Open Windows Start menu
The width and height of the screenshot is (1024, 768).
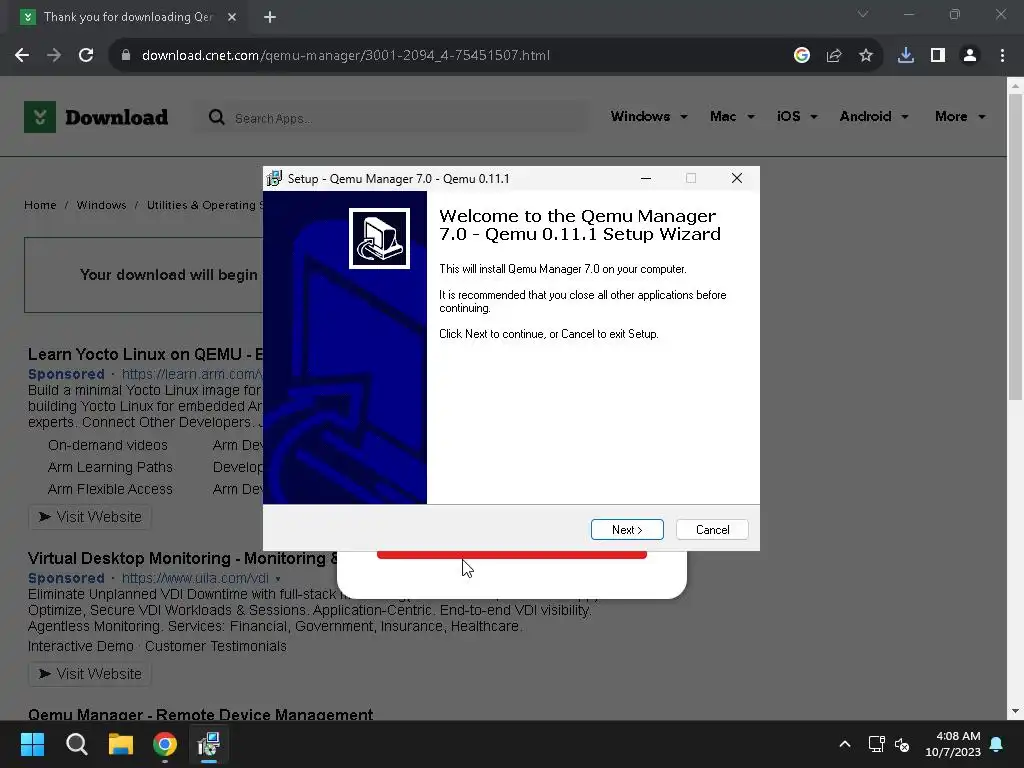(32, 744)
